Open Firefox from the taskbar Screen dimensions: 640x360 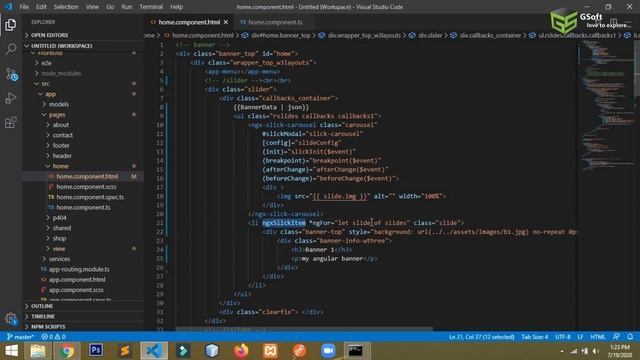click(241, 351)
